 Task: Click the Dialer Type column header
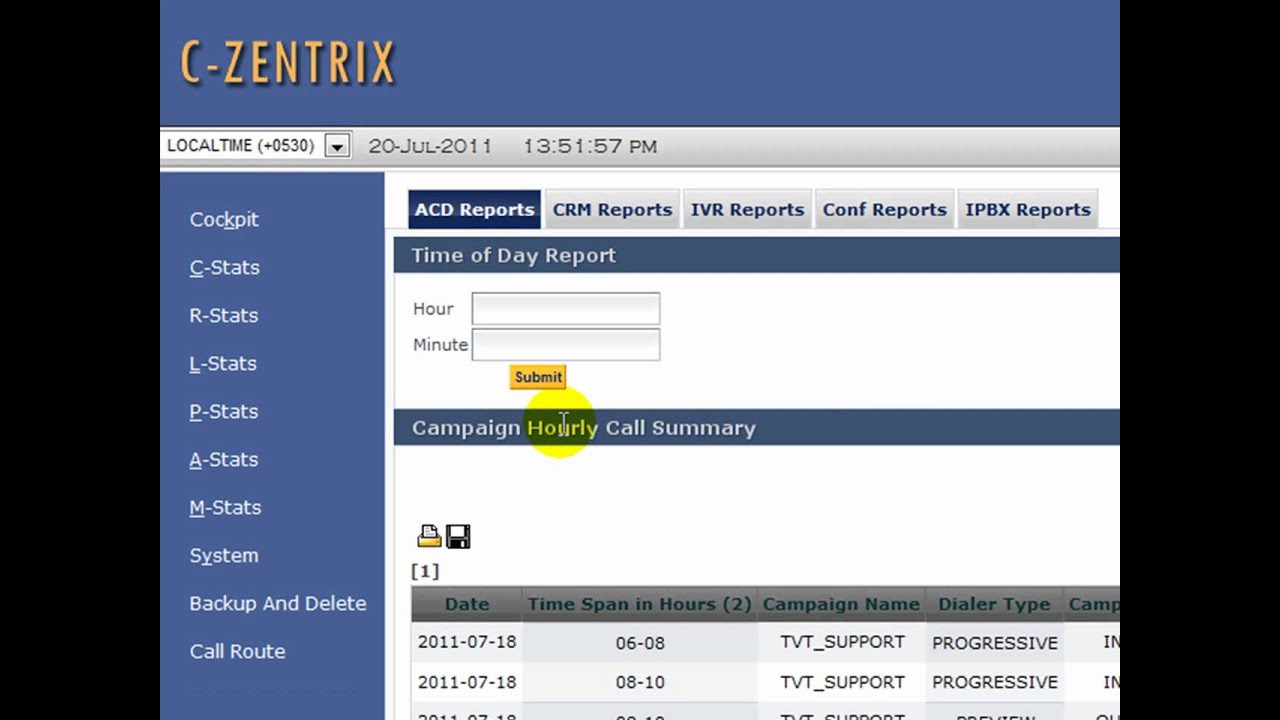click(x=994, y=604)
